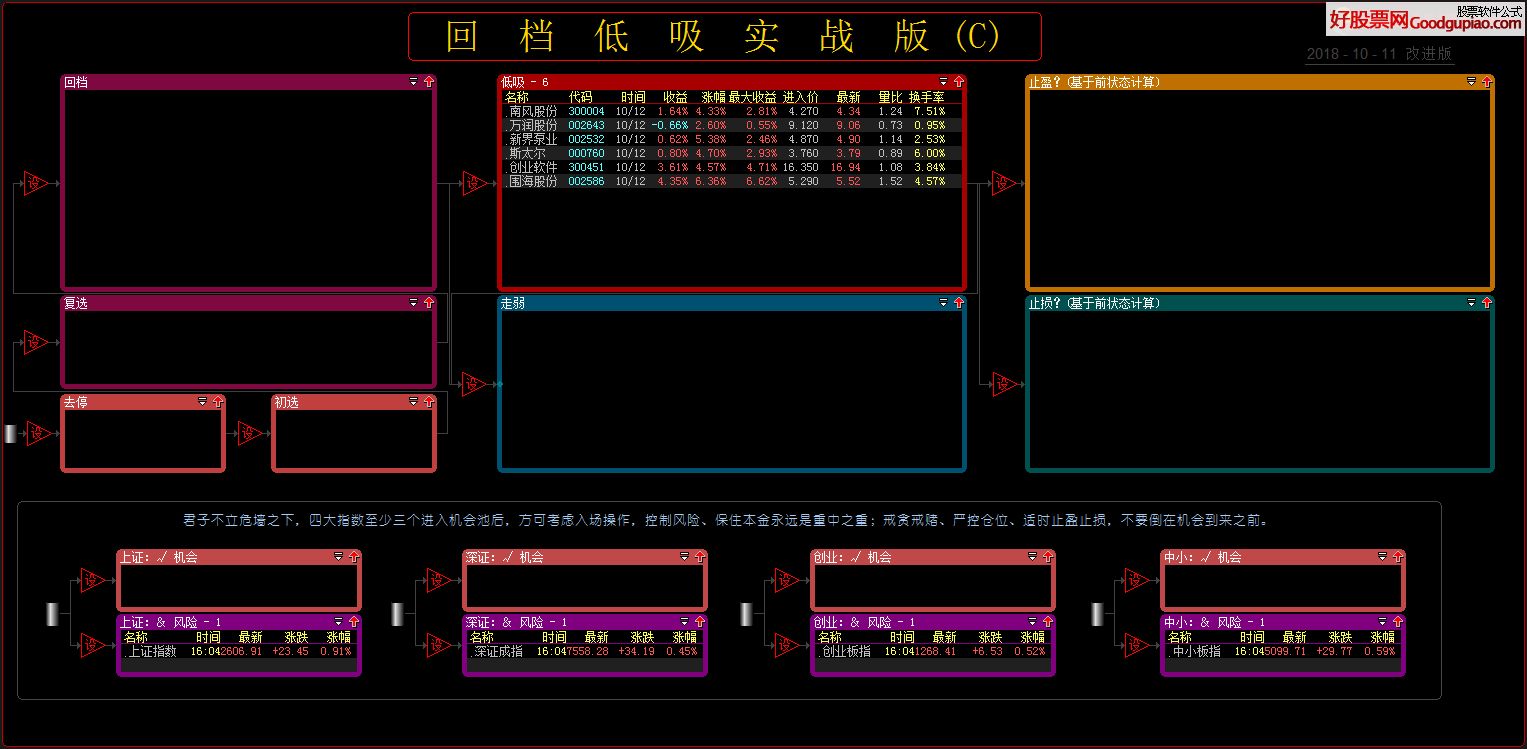The width and height of the screenshot is (1527, 749).
Task: Open the 深证 风险 设 settings triangle
Action: coord(438,646)
